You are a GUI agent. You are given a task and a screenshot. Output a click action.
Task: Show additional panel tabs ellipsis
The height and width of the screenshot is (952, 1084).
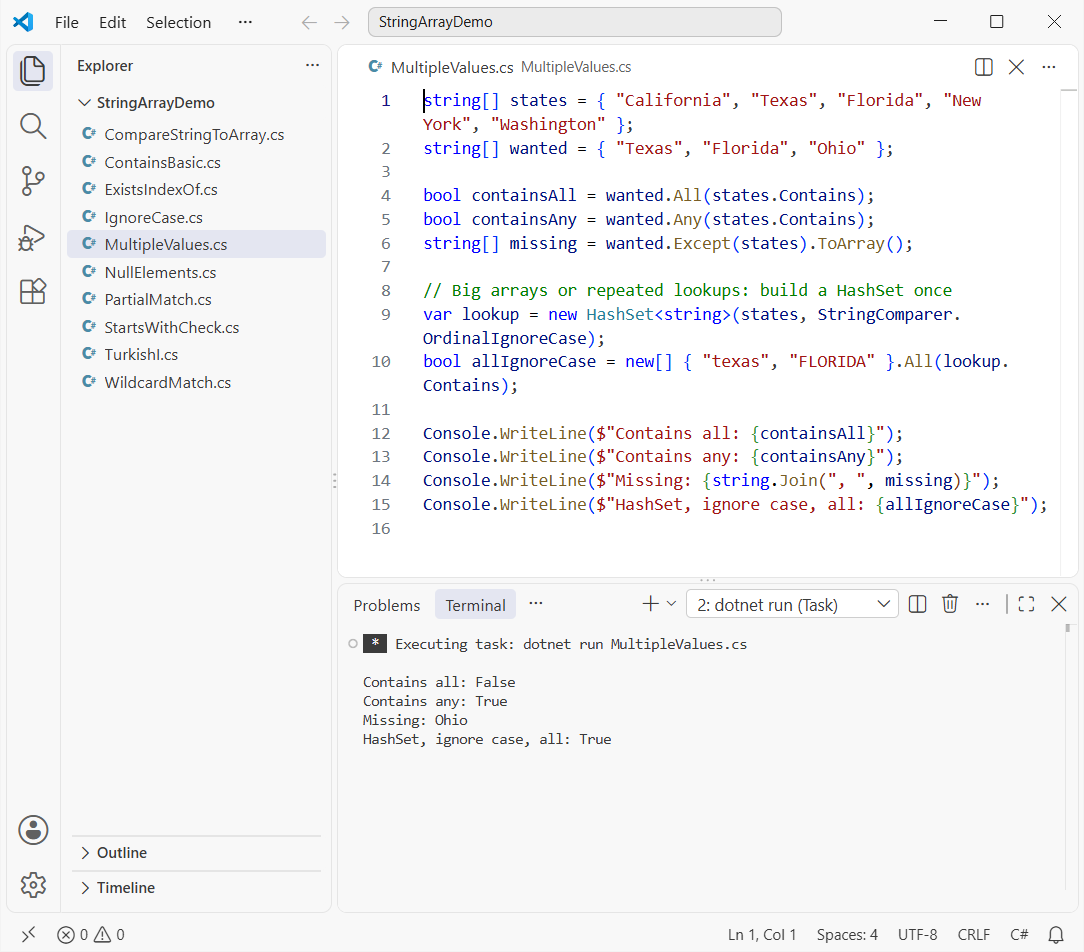coord(536,604)
